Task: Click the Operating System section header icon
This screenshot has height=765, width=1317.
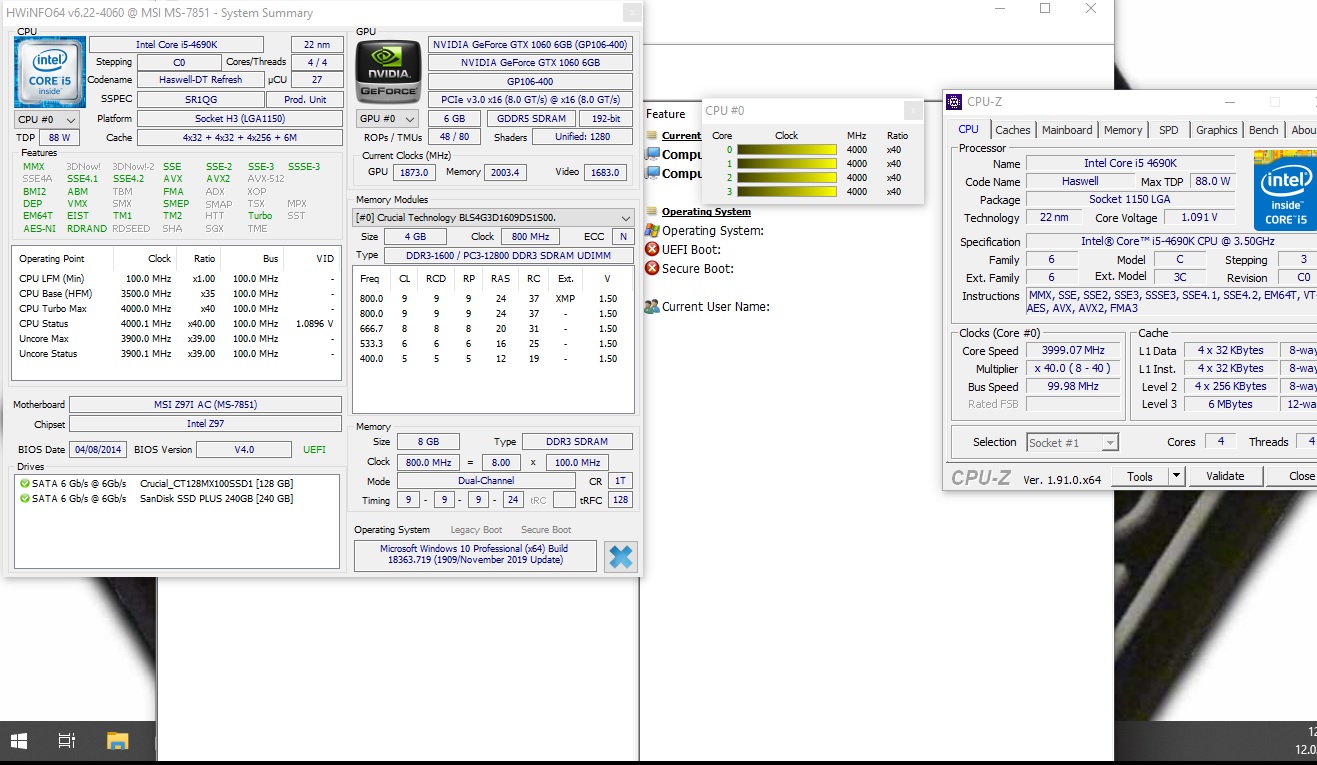Action: 652,211
